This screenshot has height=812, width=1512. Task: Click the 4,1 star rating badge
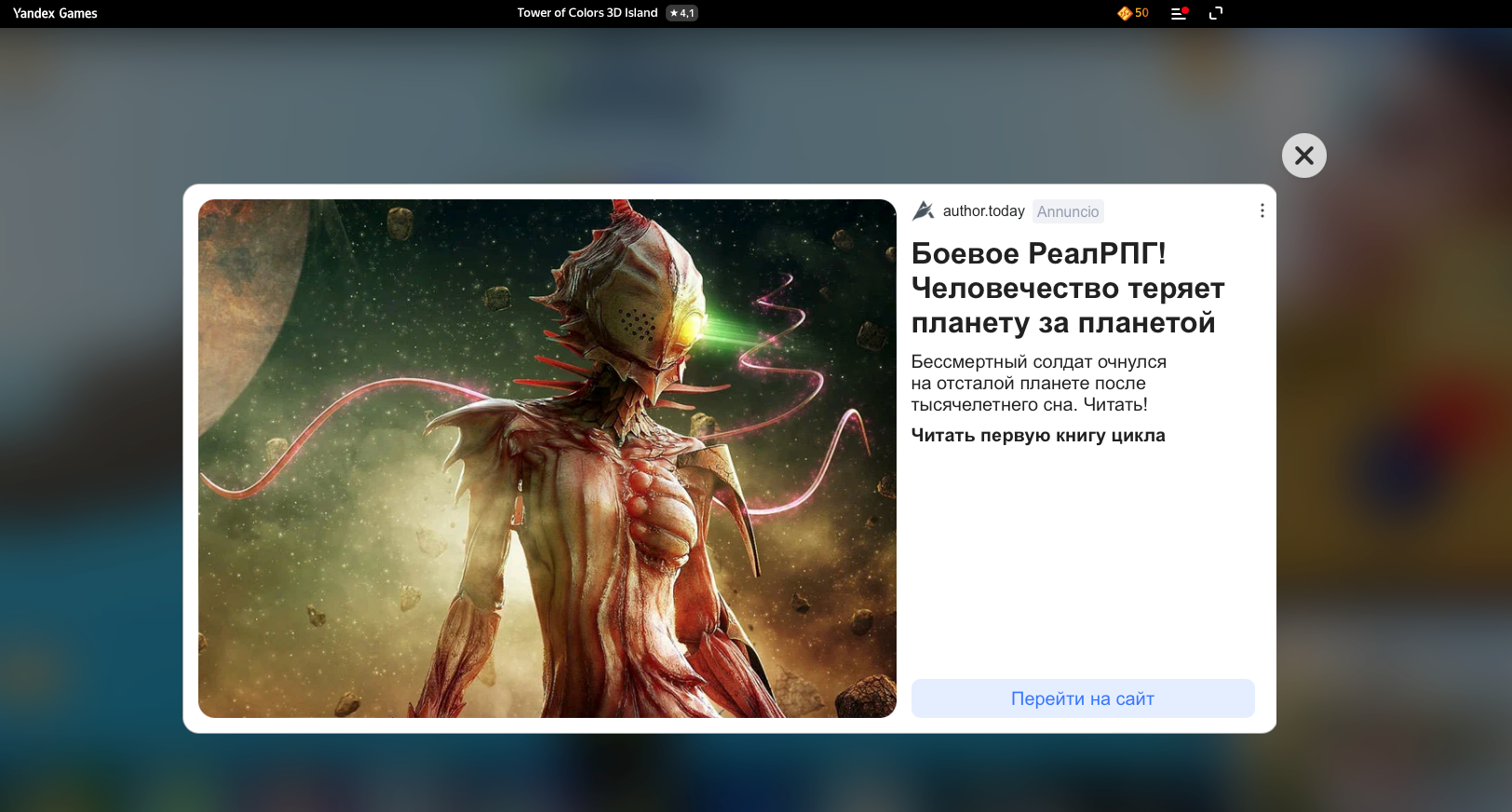click(682, 13)
